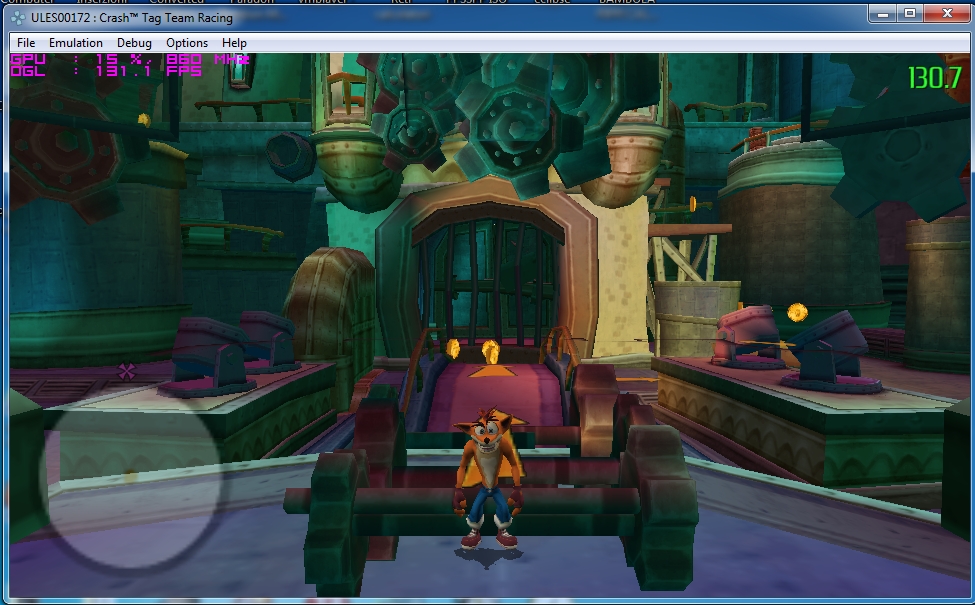This screenshot has height=605, width=975.
Task: Expand the Options menu
Action: click(x=187, y=43)
